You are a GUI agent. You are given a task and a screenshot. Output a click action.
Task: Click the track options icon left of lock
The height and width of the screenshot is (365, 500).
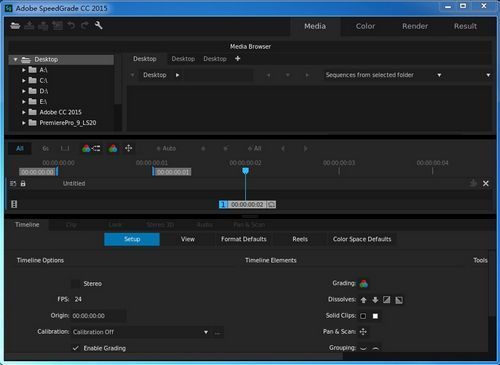13,183
